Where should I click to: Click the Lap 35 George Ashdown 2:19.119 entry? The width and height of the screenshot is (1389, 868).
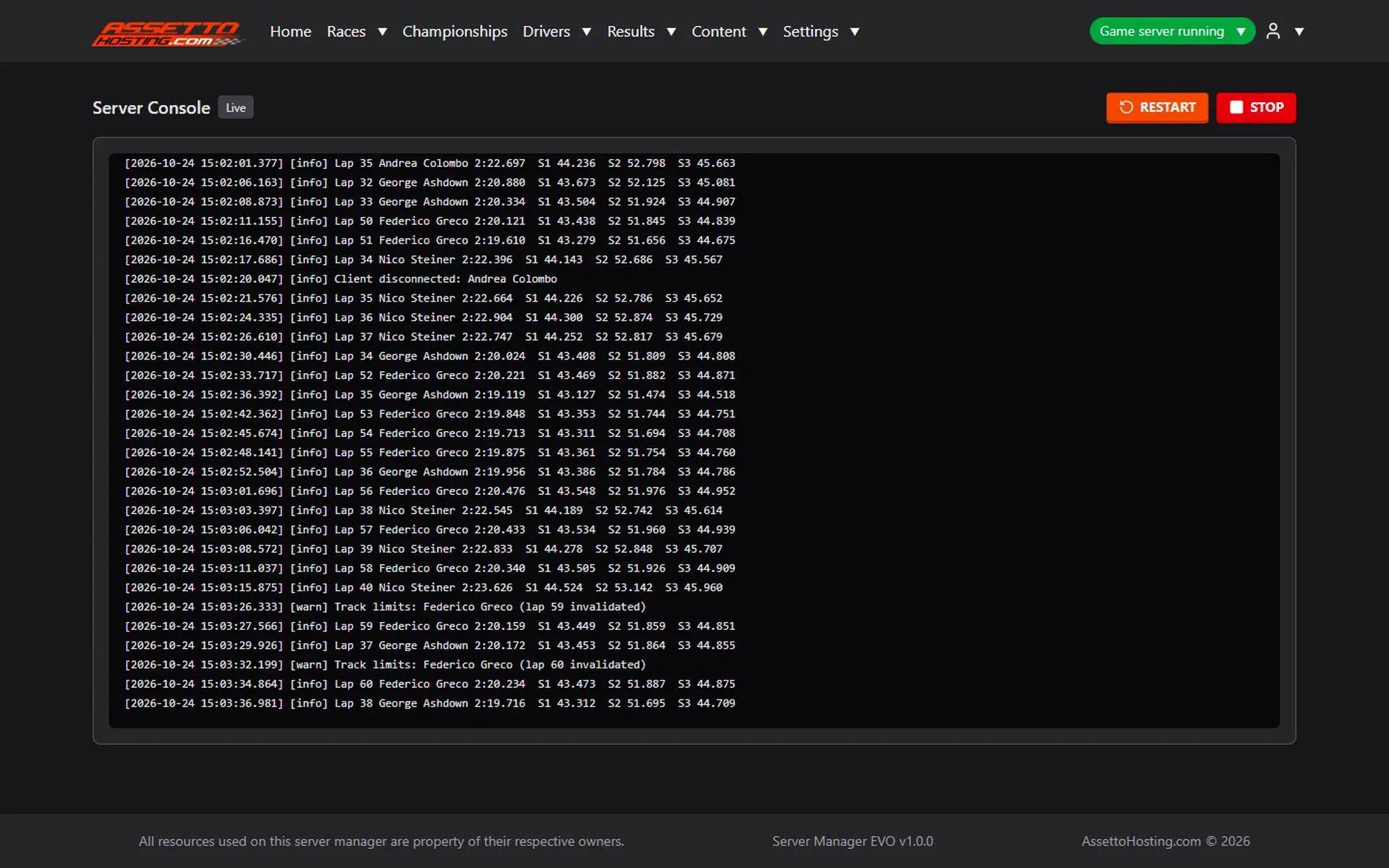430,395
